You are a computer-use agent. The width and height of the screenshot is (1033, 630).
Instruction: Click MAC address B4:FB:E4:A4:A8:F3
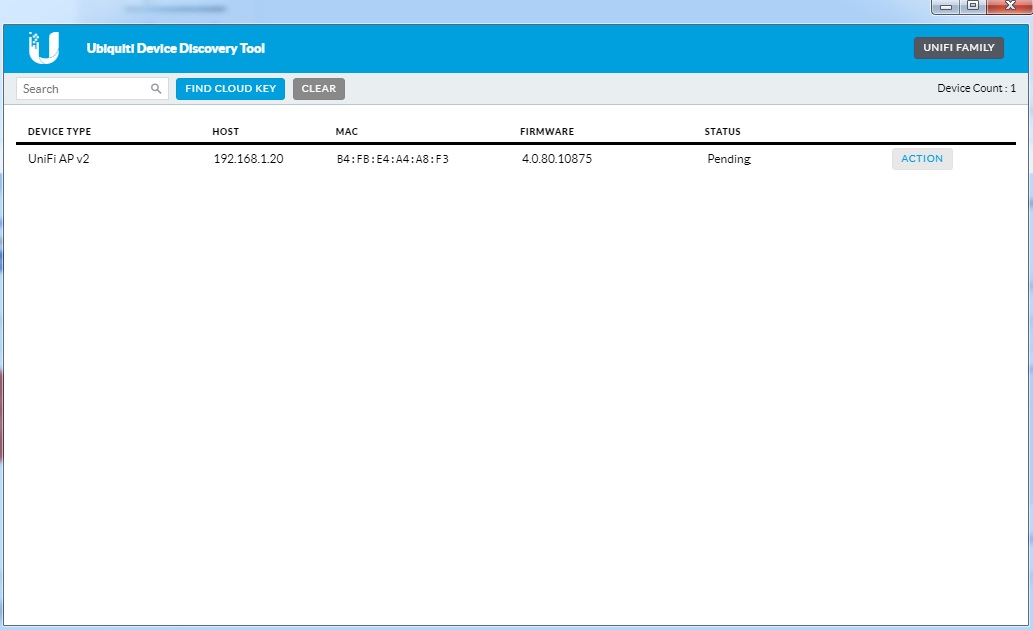coord(393,159)
